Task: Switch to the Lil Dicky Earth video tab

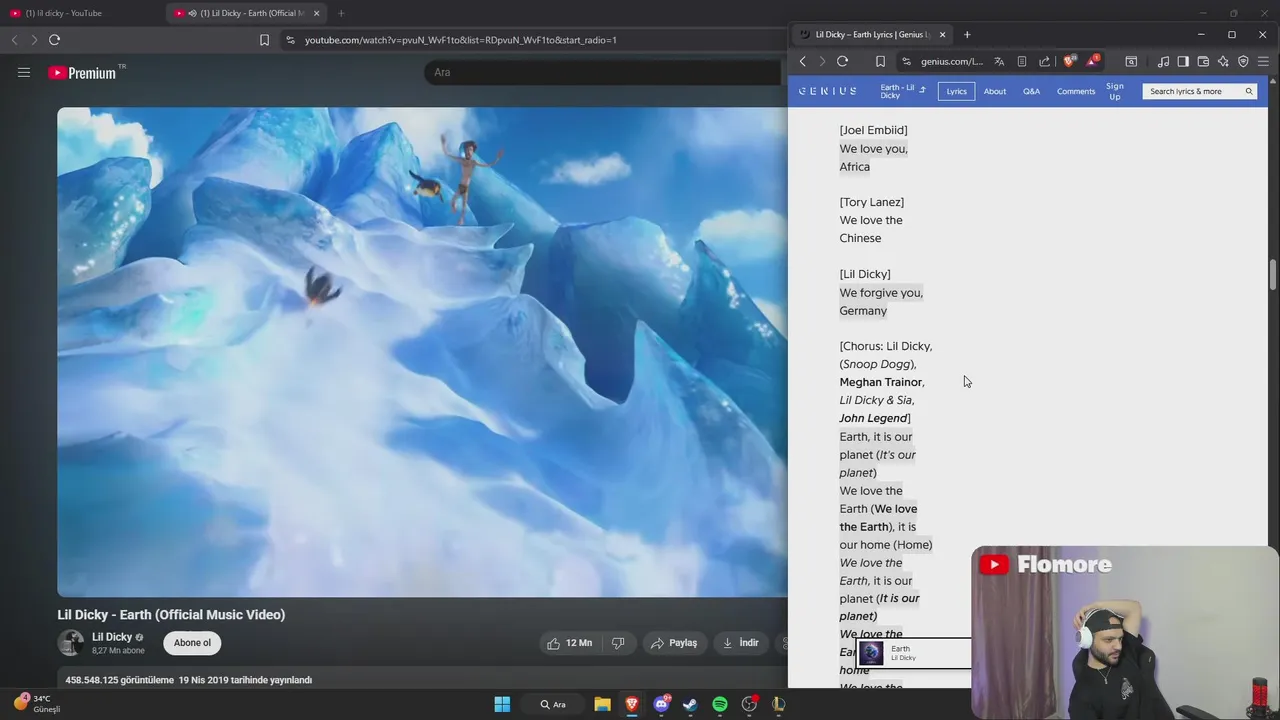Action: 245,13
